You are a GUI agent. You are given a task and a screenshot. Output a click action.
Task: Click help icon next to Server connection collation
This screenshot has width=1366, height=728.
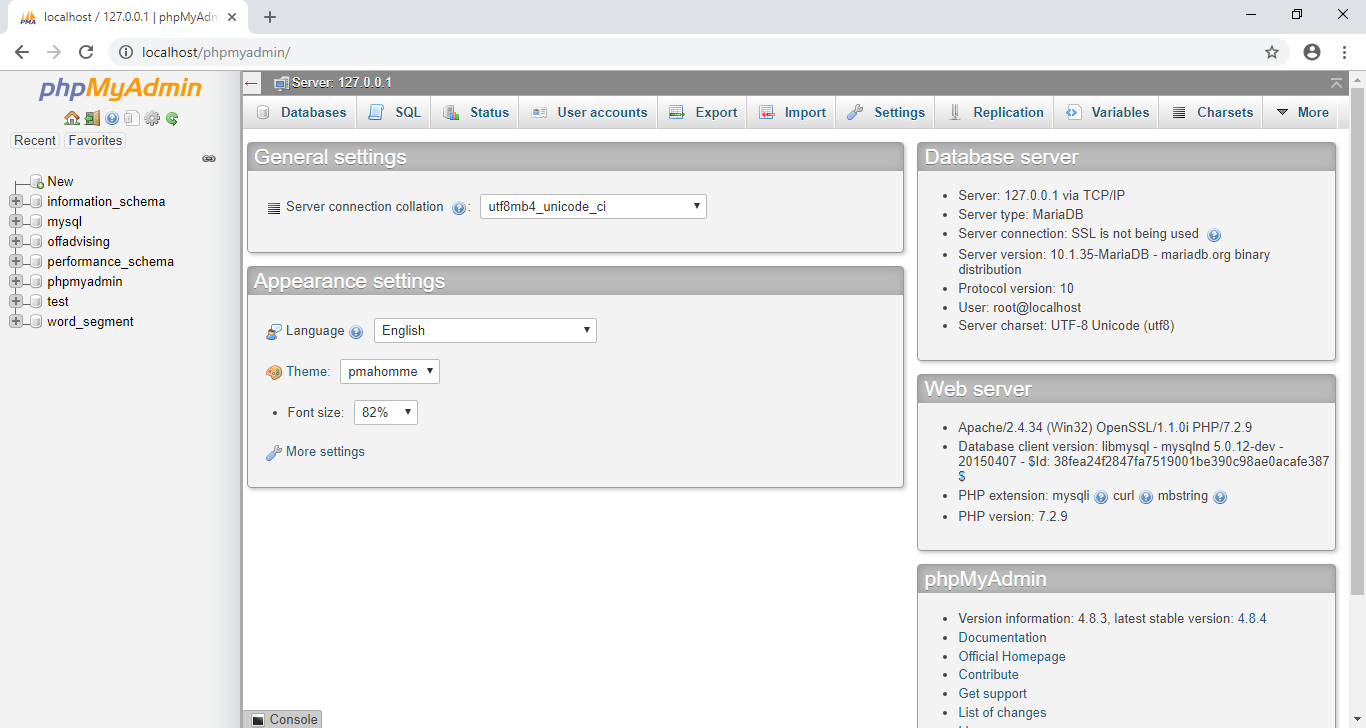tap(459, 208)
